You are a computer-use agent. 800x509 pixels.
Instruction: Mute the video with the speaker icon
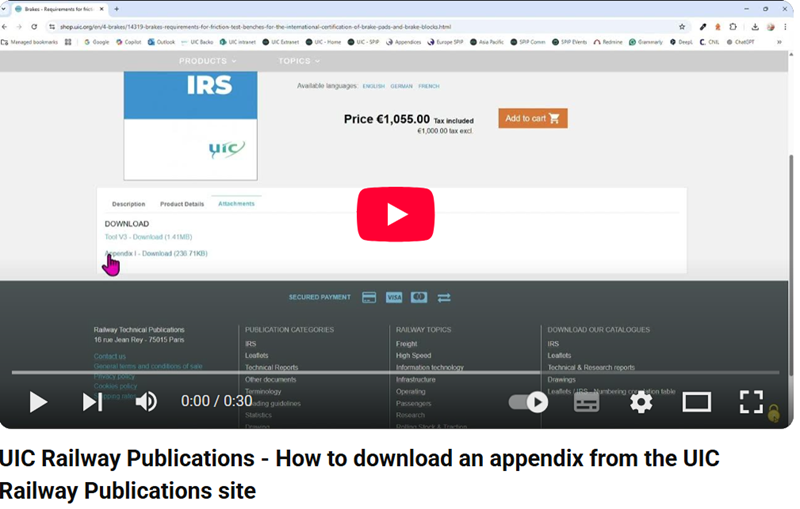146,402
